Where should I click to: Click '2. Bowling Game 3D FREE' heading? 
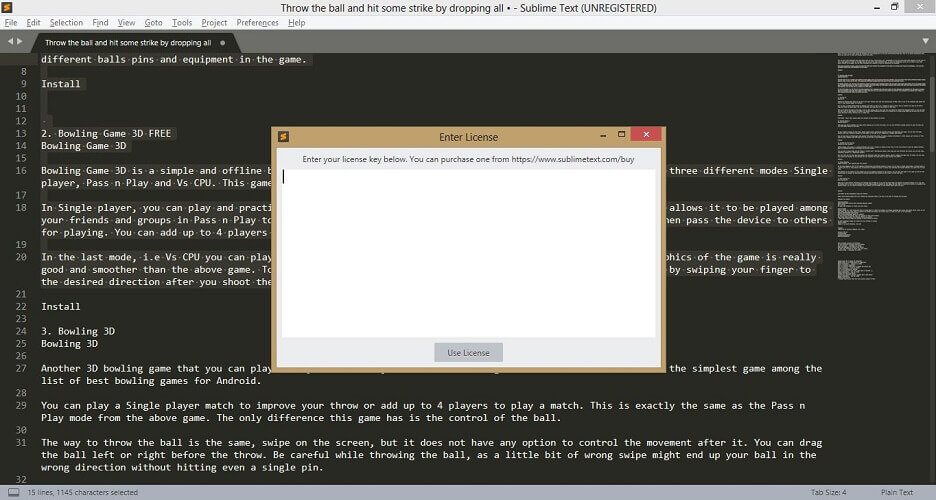coord(106,134)
